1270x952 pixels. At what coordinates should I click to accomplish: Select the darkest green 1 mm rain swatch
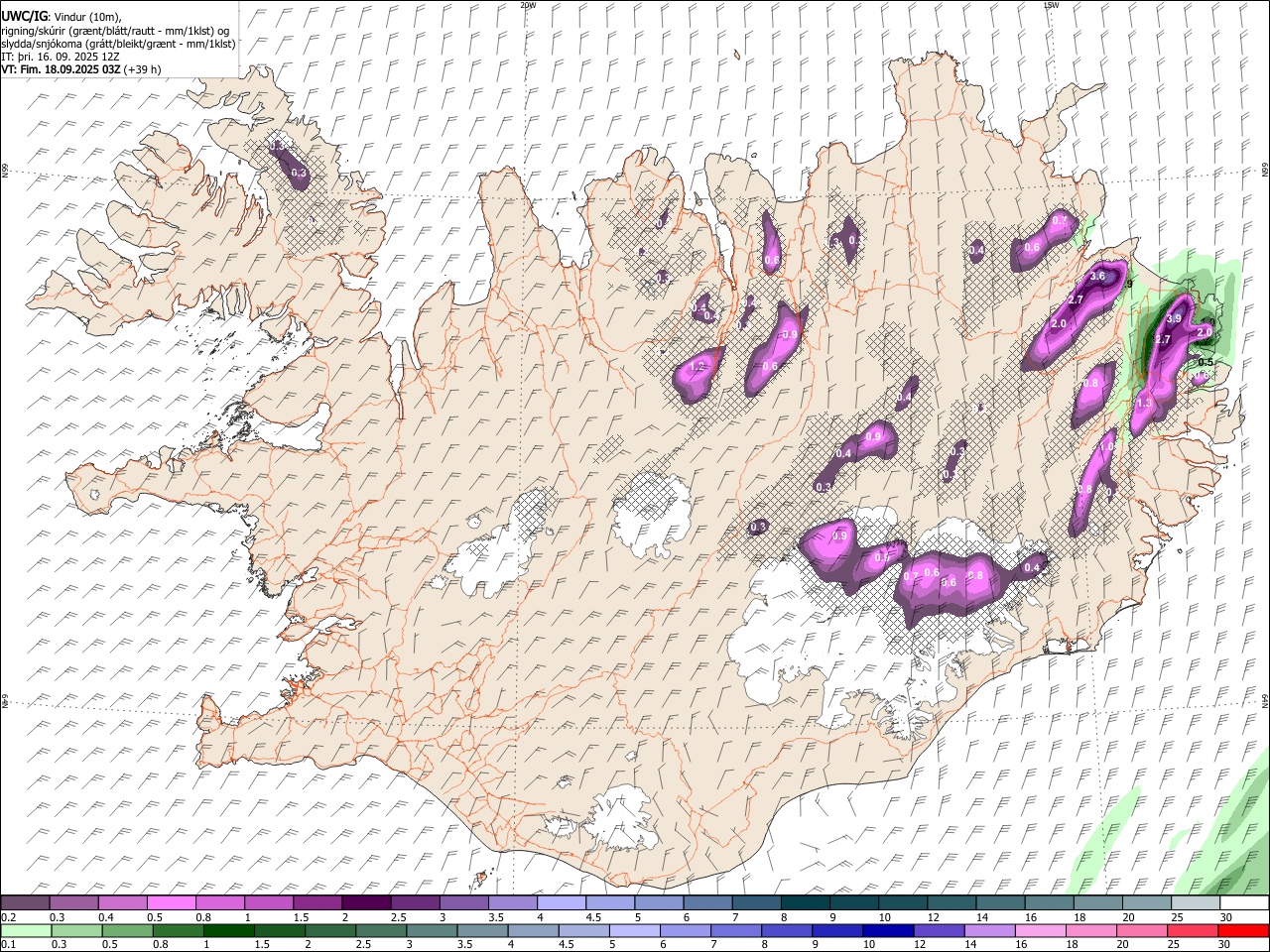click(x=228, y=930)
